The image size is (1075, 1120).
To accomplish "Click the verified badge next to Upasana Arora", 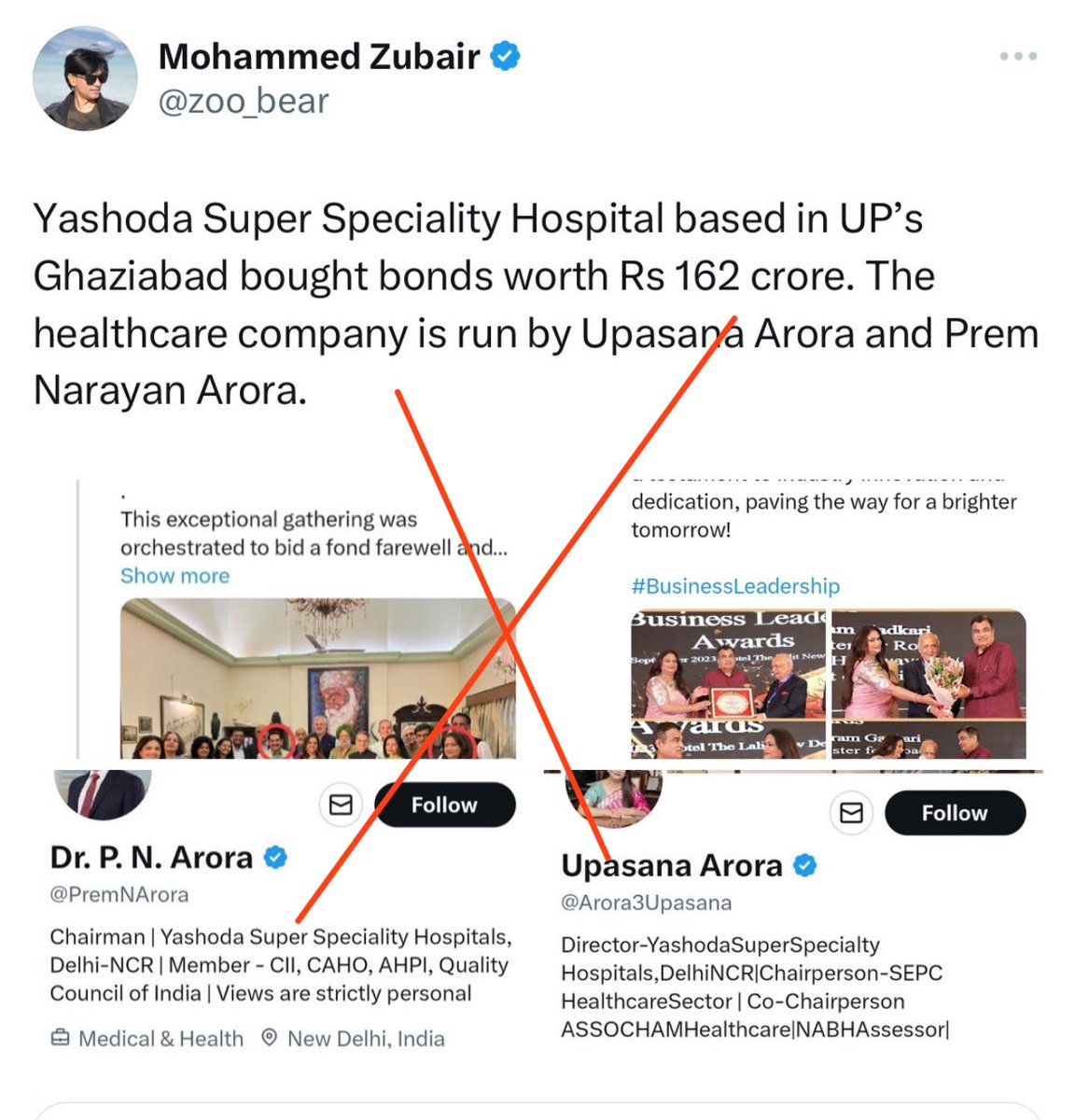I will pos(805,866).
